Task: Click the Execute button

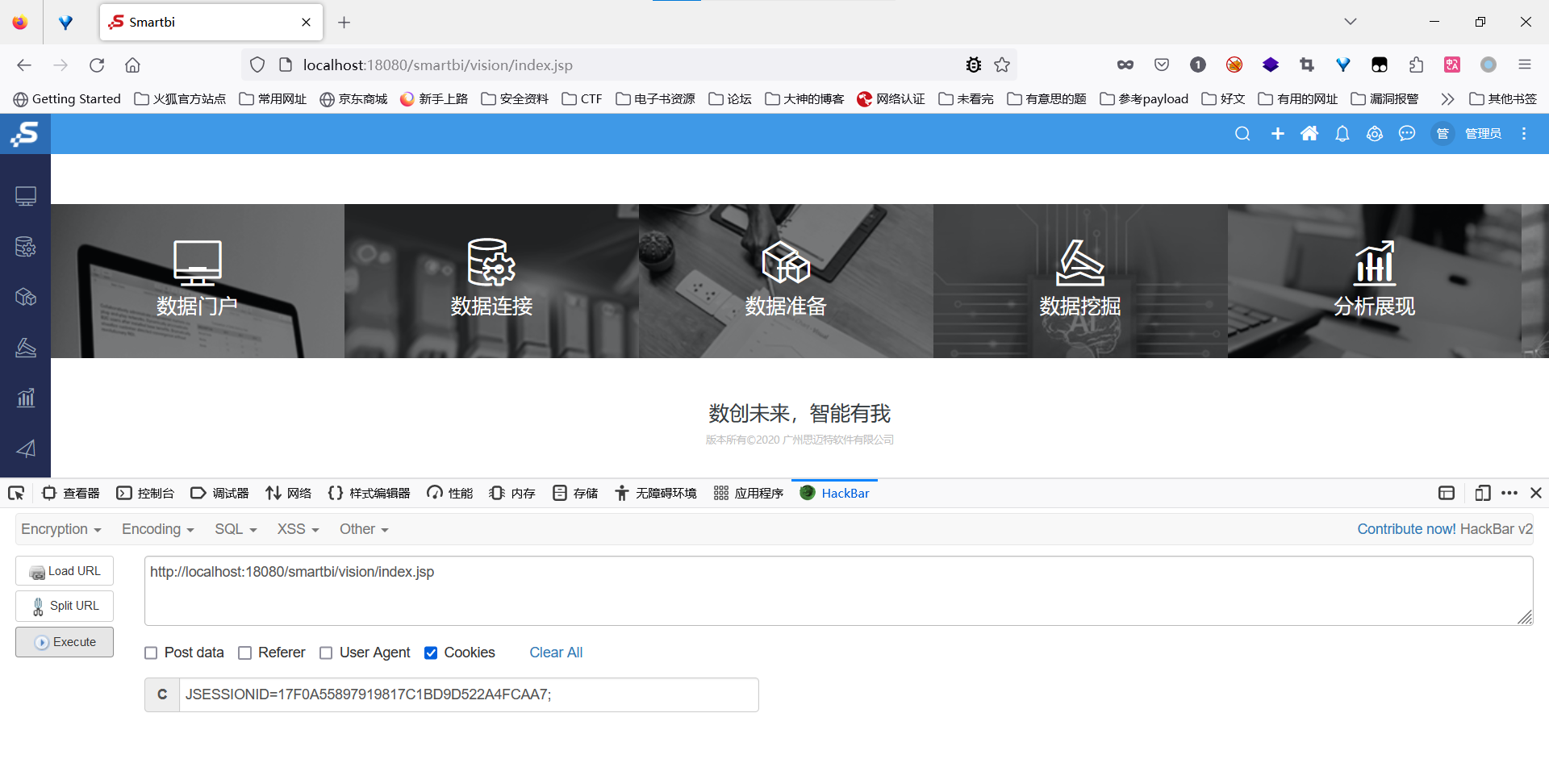Action: (x=65, y=642)
